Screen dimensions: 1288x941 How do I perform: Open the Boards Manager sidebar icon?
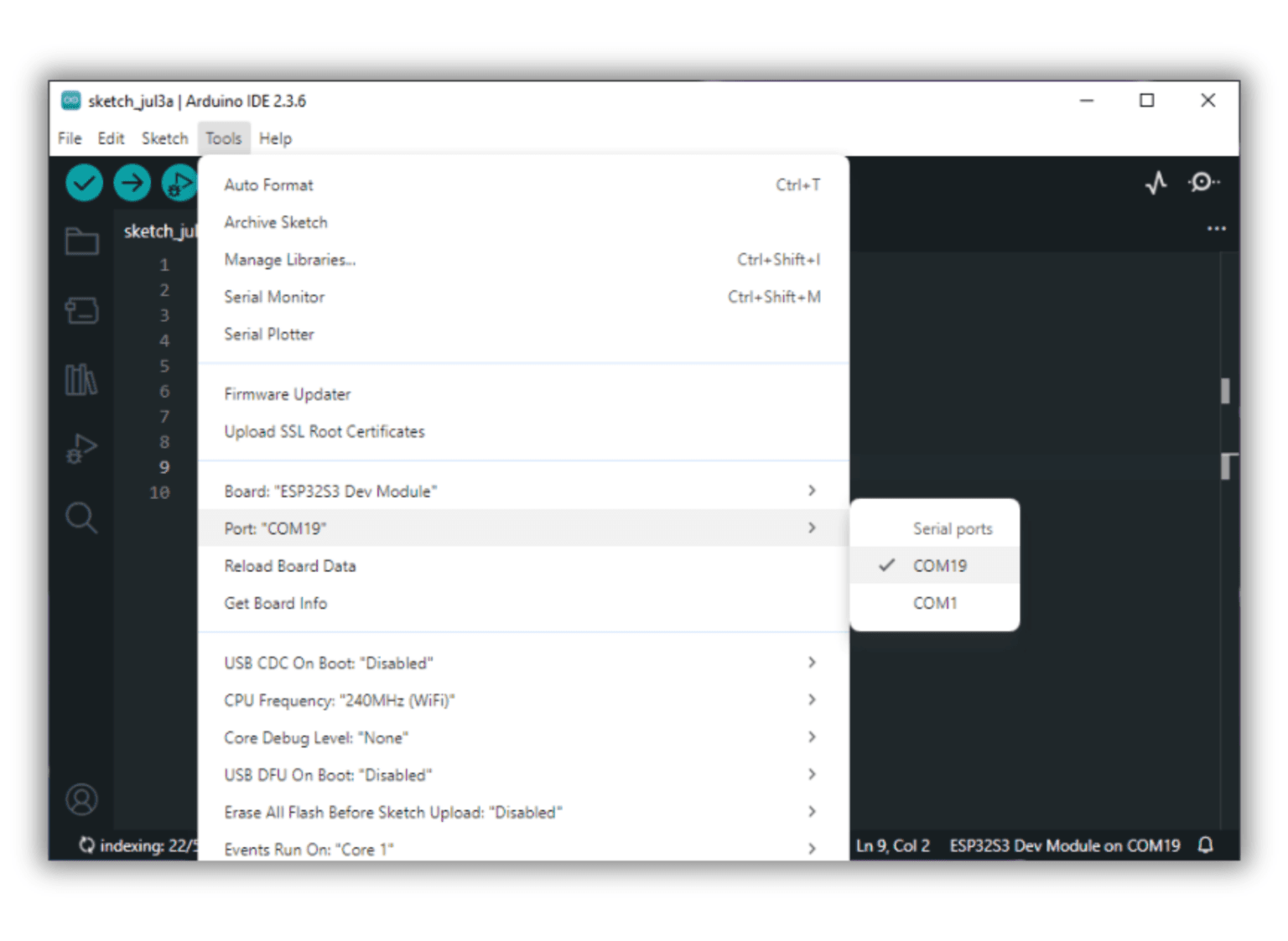coord(82,310)
